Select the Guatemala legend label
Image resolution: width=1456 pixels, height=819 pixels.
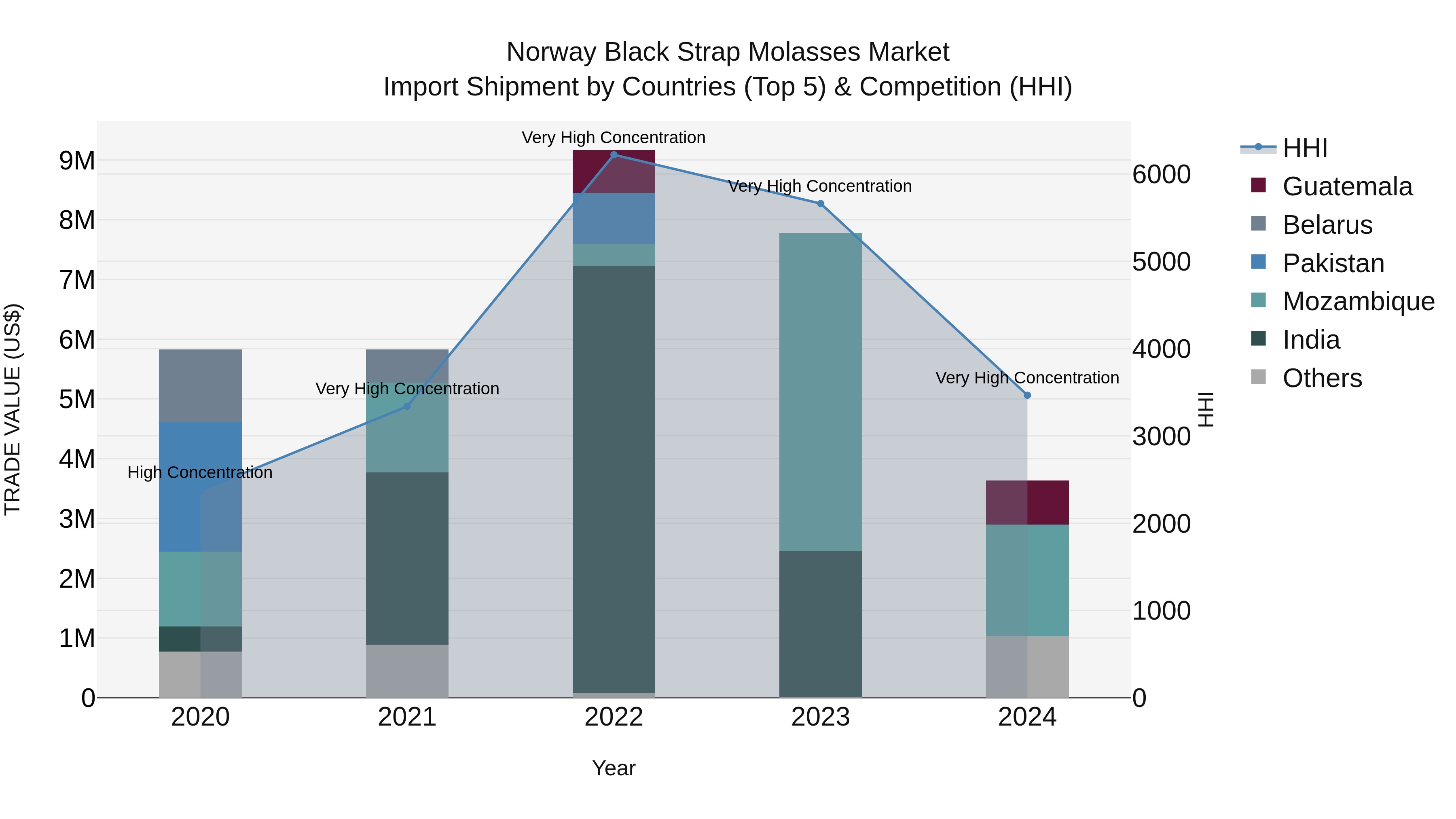click(1348, 186)
